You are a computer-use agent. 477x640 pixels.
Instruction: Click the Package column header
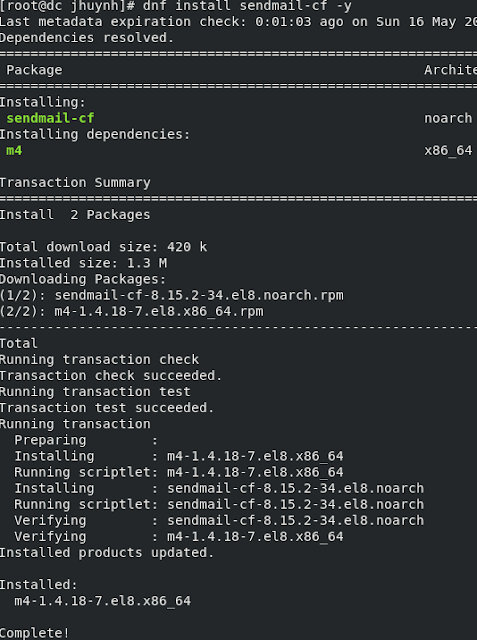point(34,70)
